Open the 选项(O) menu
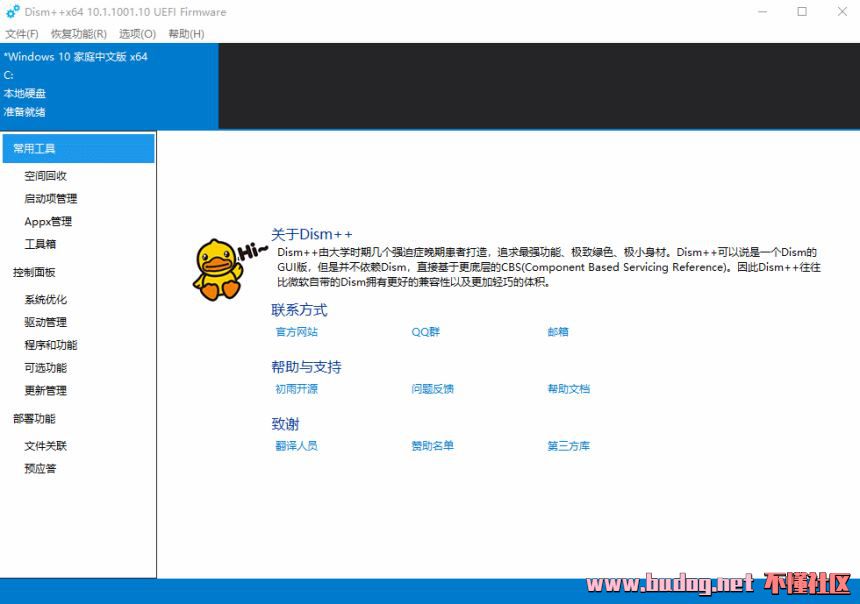860x604 pixels. coord(137,34)
